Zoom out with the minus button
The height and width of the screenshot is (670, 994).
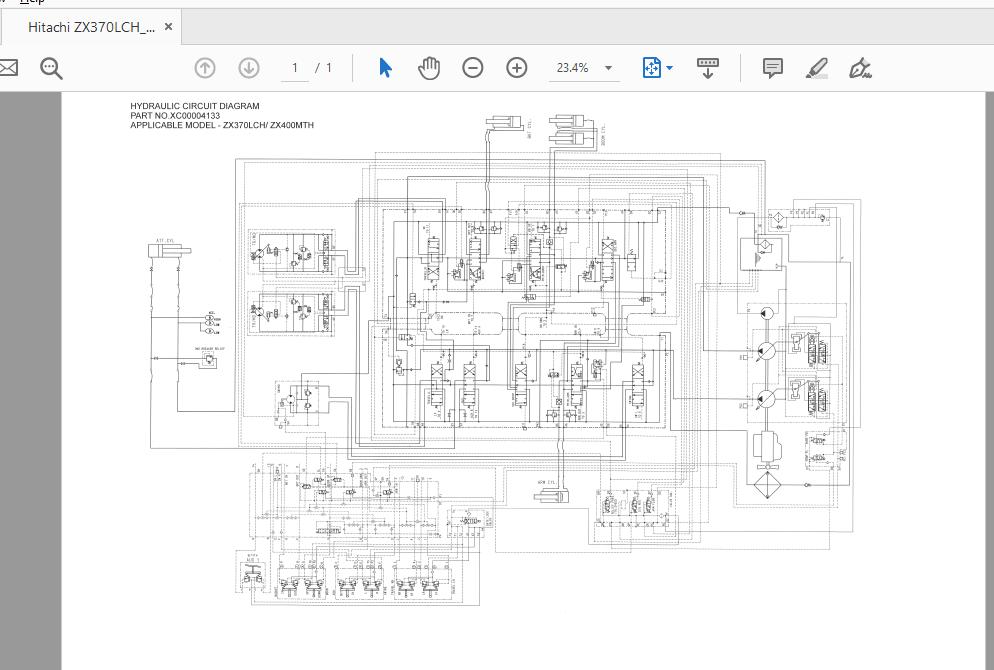(473, 68)
